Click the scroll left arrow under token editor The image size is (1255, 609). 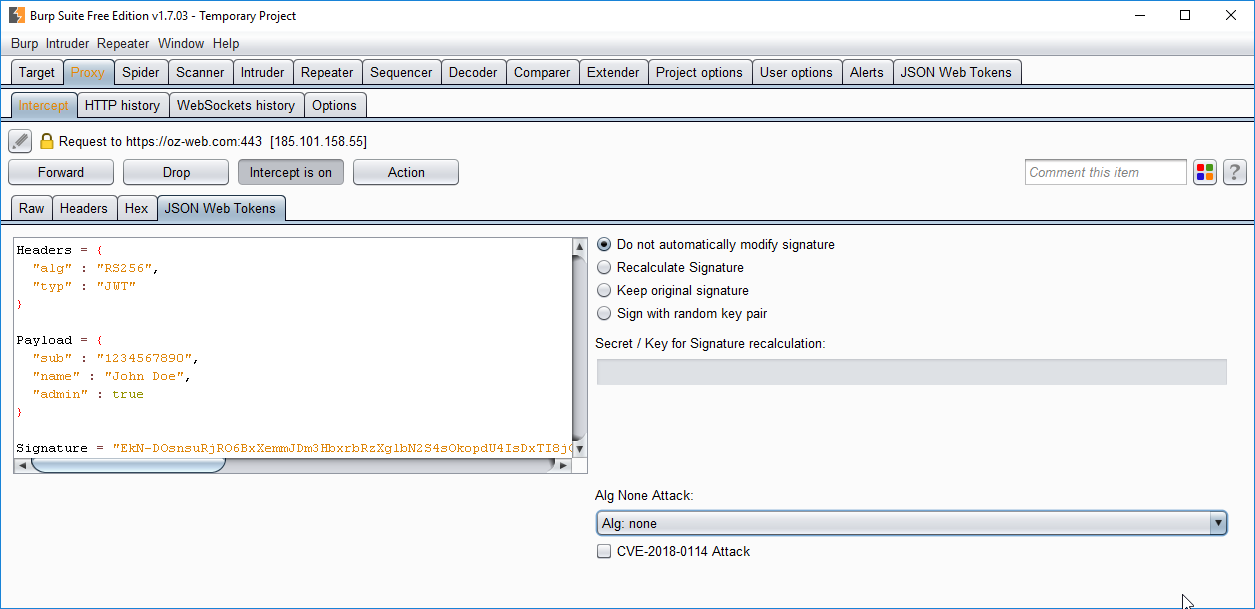coord(22,465)
